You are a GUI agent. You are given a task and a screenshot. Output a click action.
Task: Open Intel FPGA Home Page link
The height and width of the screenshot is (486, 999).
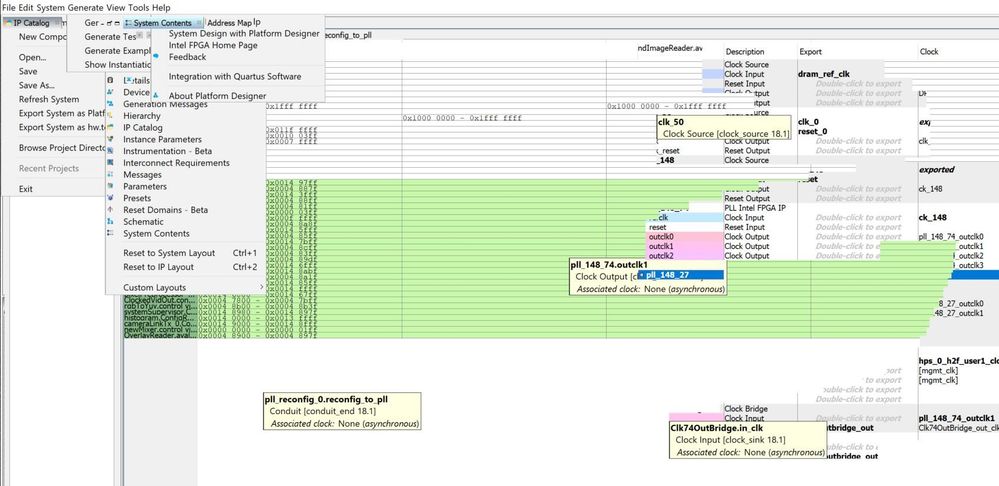click(x=213, y=45)
